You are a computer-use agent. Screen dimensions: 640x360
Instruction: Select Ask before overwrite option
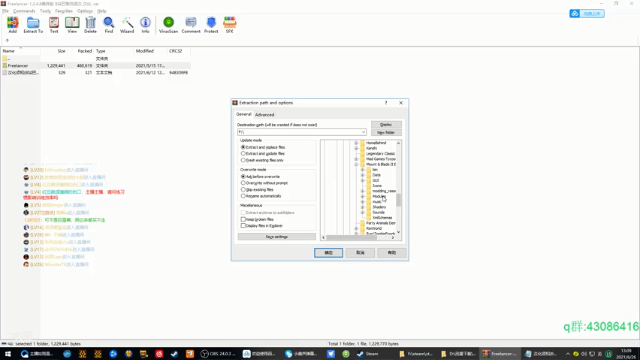click(x=261, y=176)
